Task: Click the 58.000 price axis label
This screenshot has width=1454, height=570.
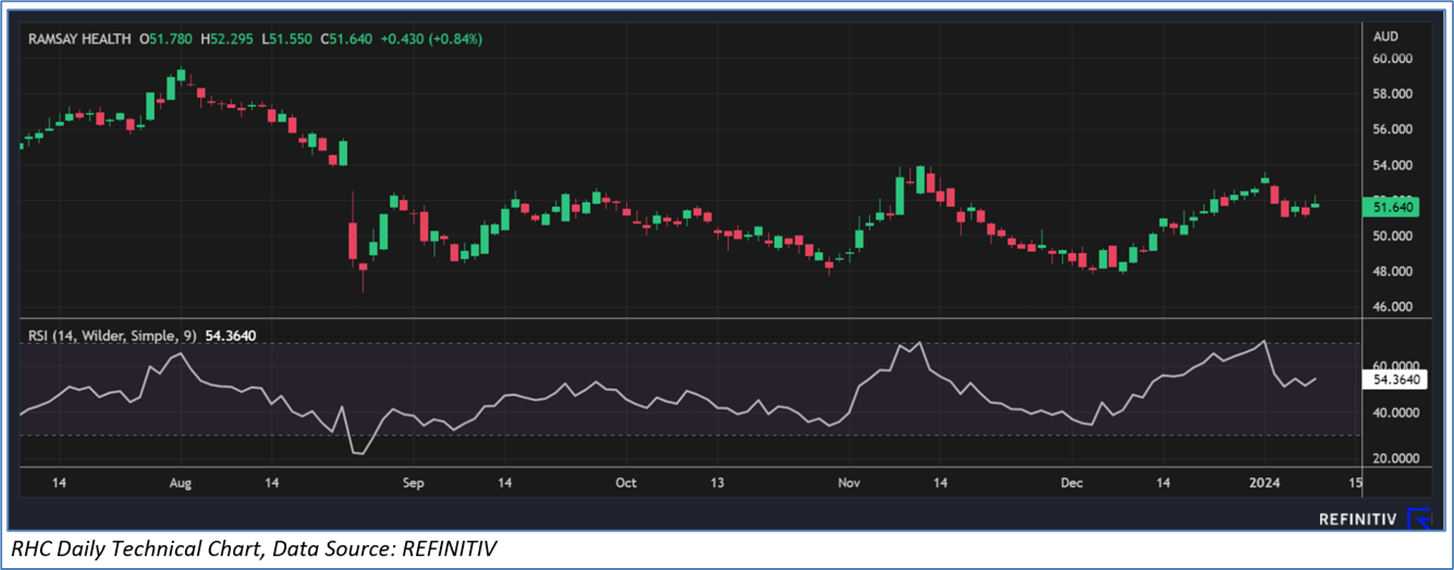Action: [1391, 94]
